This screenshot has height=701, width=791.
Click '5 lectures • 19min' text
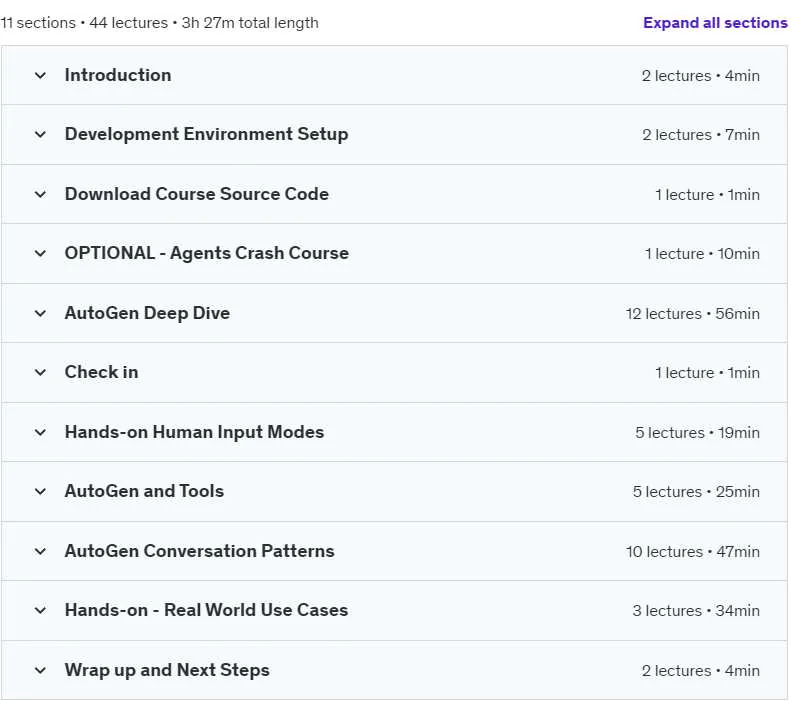[x=697, y=433]
